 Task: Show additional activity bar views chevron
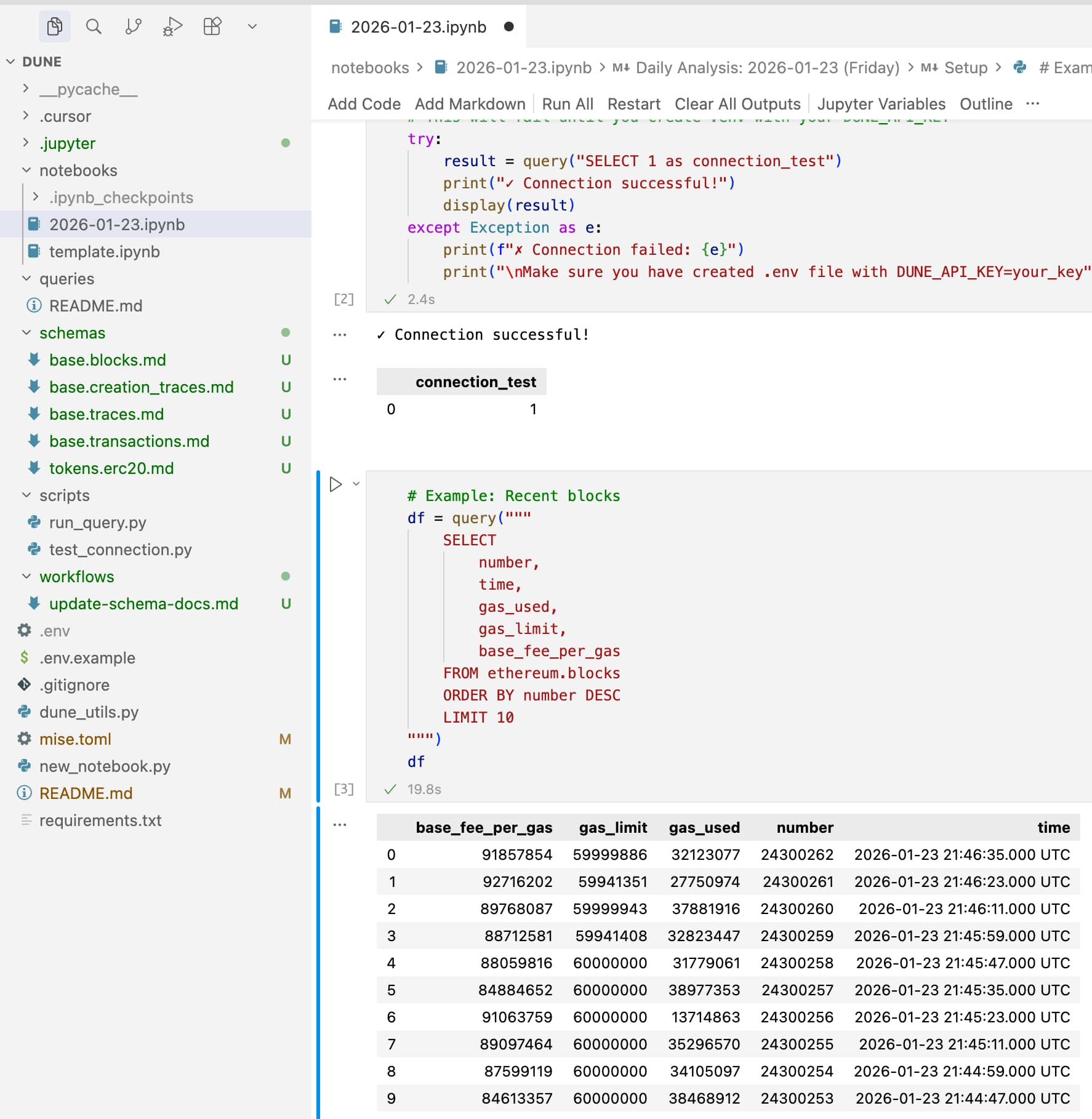(252, 26)
